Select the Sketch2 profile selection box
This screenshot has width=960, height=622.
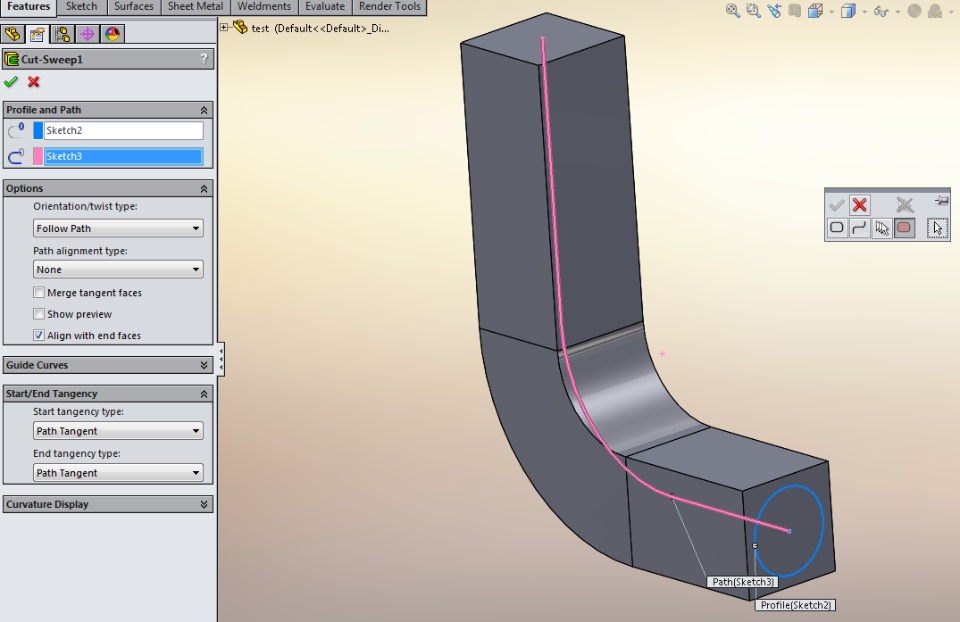[x=123, y=130]
